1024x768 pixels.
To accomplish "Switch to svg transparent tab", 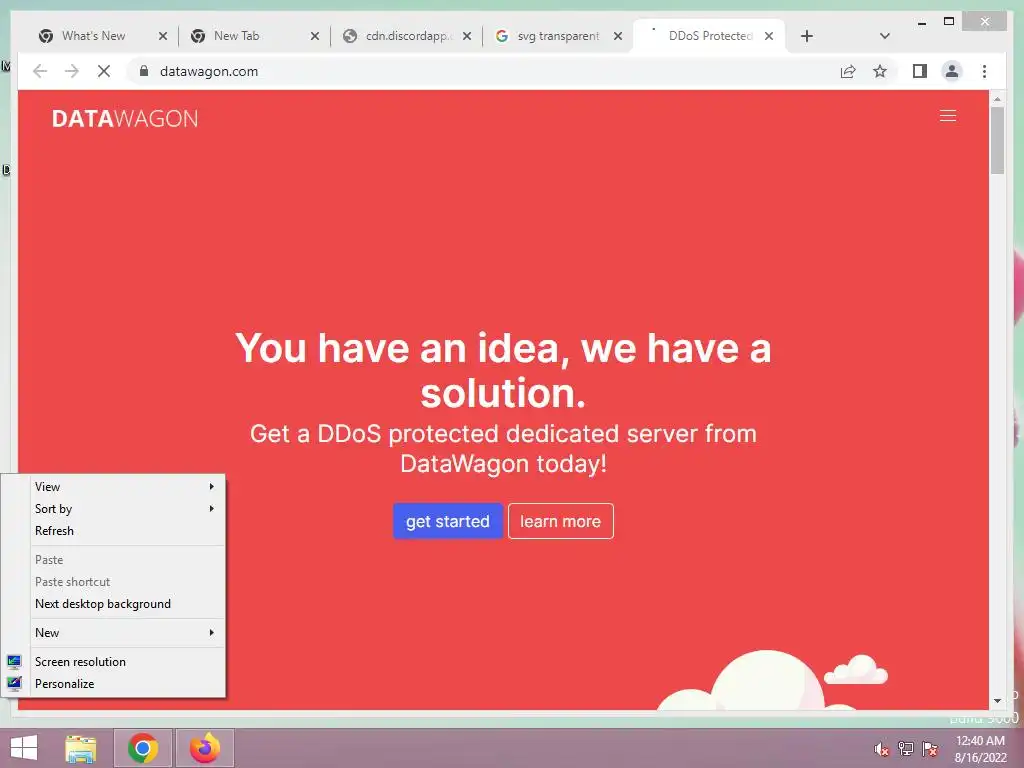I will 558,36.
